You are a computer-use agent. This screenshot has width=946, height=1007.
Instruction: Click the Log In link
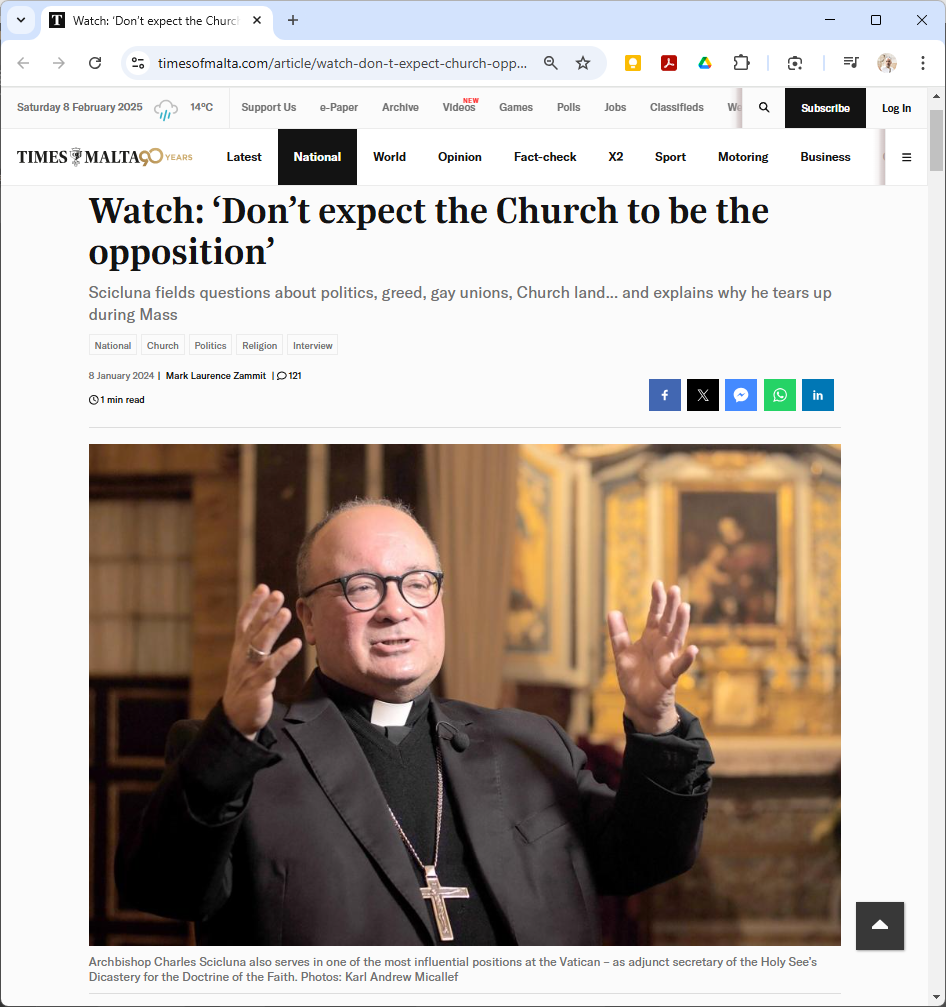[x=896, y=108]
